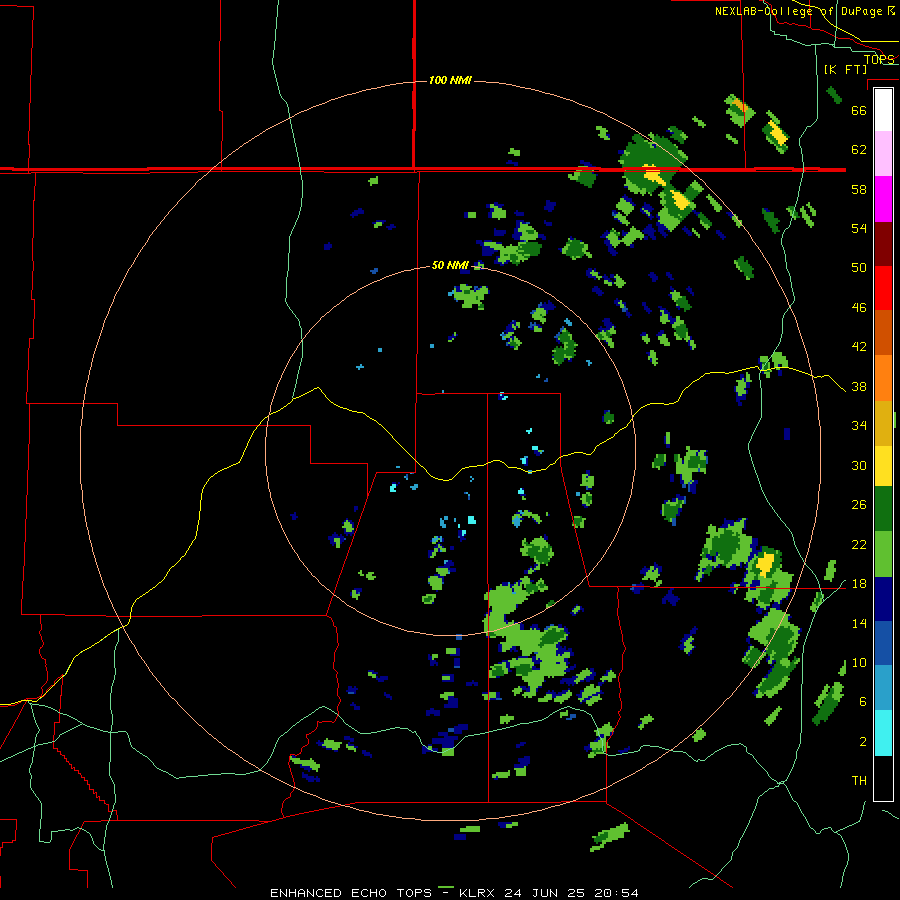Click the legend value 2
This screenshot has height=900, width=900.
point(863,742)
